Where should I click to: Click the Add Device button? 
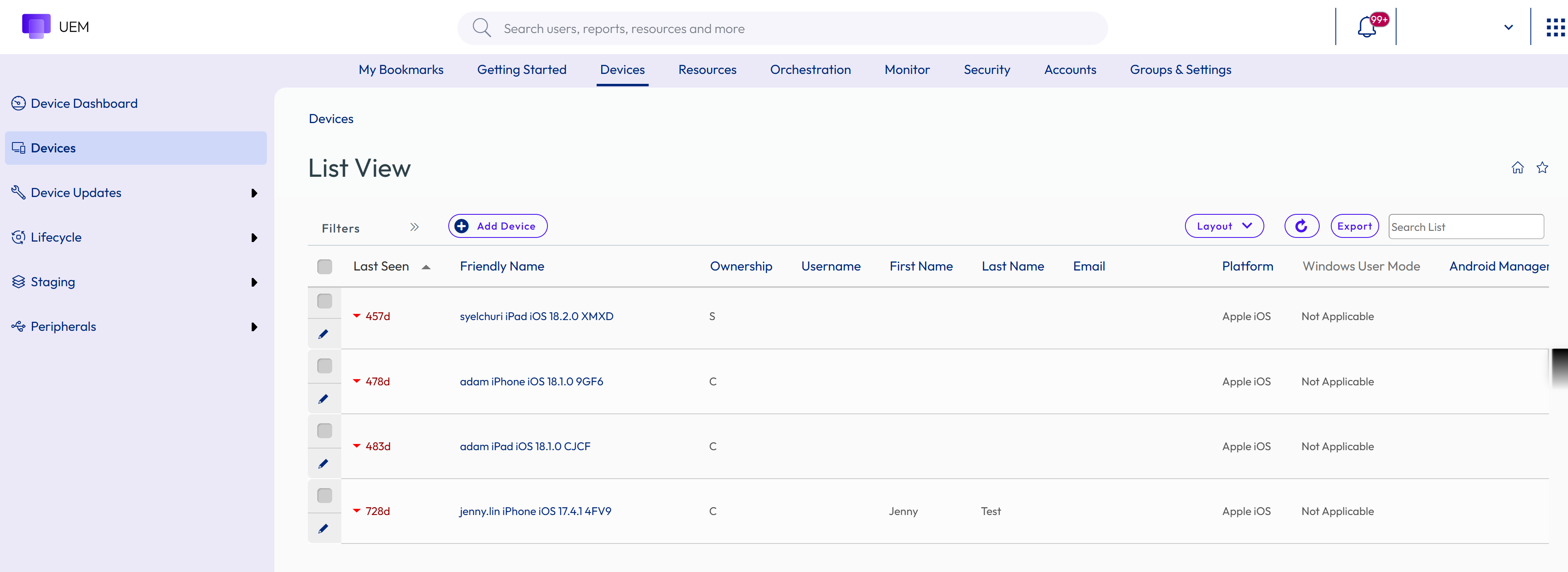click(x=497, y=226)
